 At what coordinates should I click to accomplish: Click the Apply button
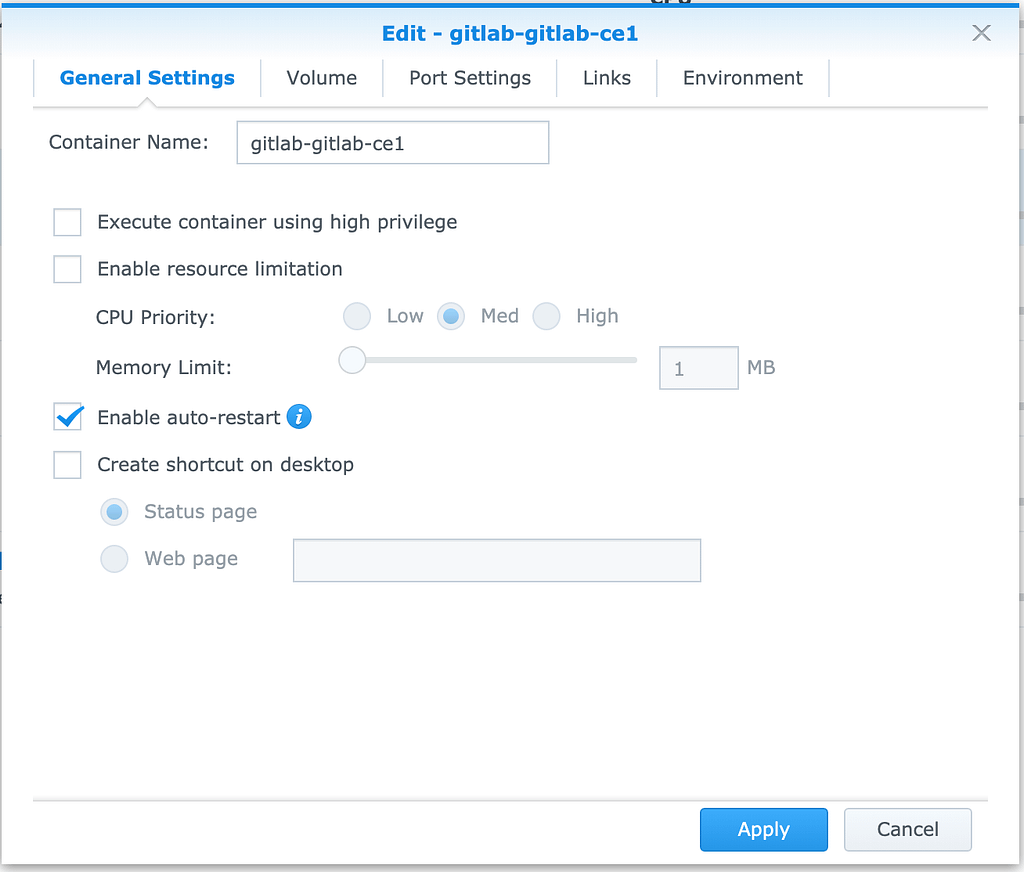763,830
